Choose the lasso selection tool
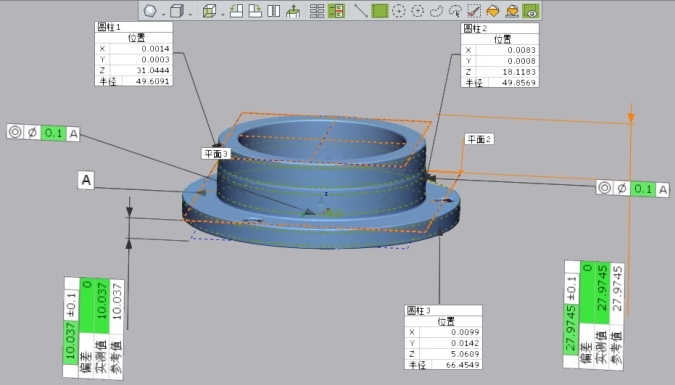 (x=436, y=11)
